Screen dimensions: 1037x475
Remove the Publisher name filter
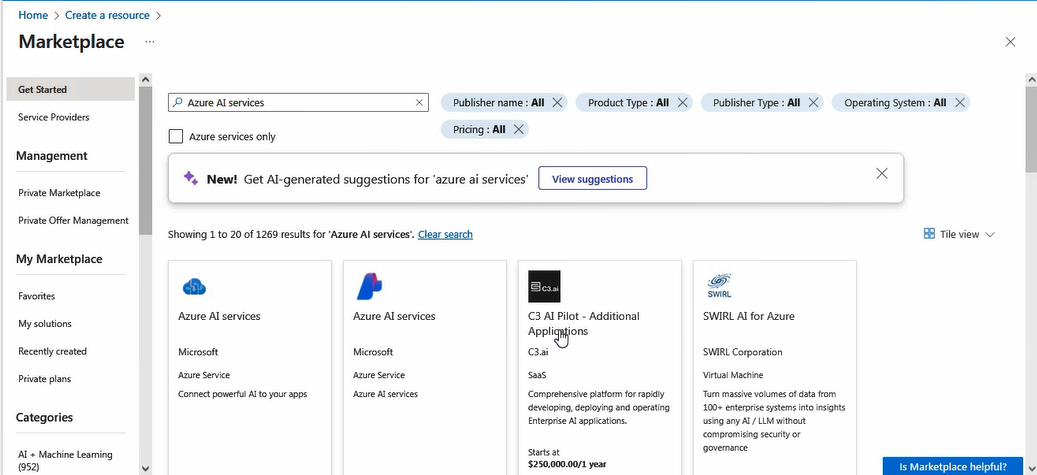pos(557,103)
